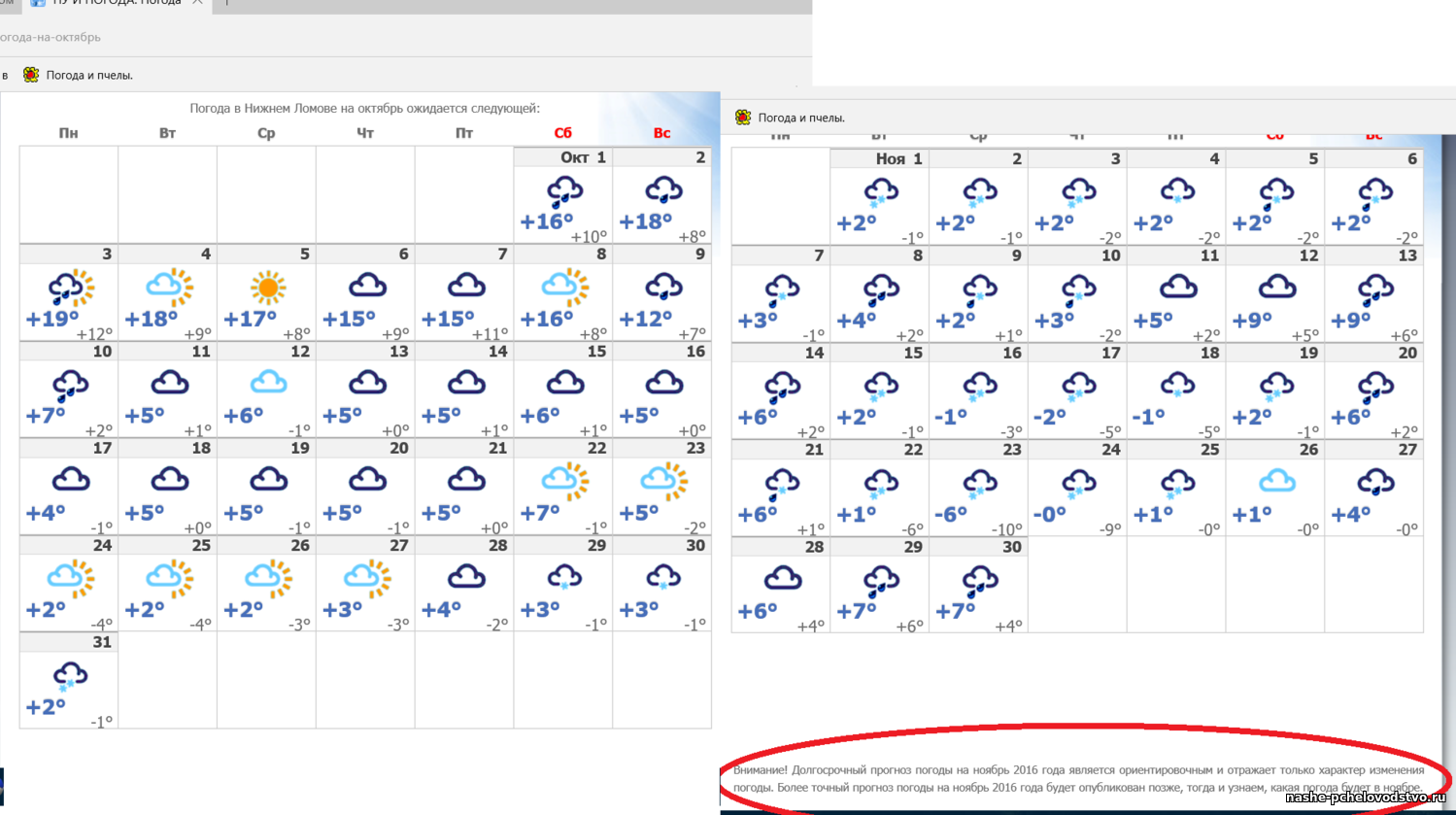Click the "+12°" temperature on October 9
The height and width of the screenshot is (815, 1456).
(646, 320)
